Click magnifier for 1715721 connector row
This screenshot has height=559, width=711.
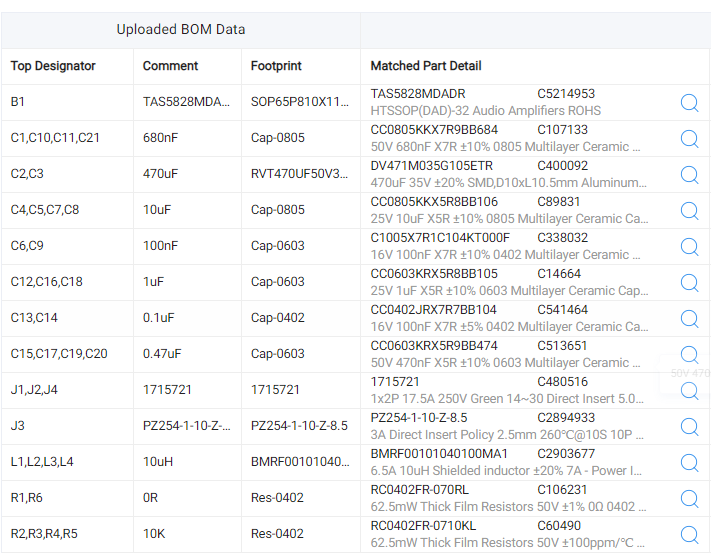pyautogui.click(x=689, y=391)
